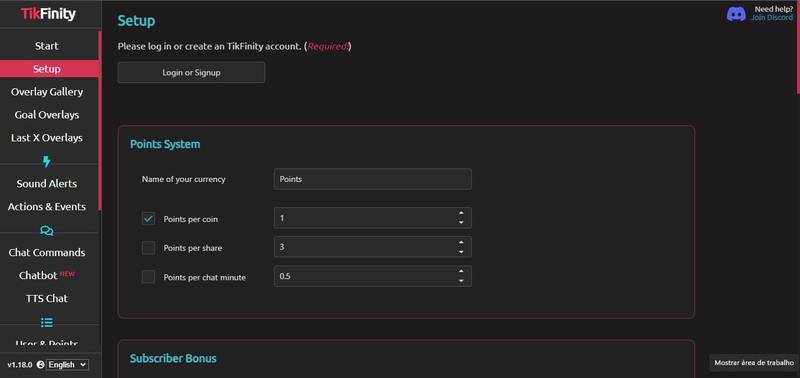The width and height of the screenshot is (800, 378).
Task: Click the Points per chat minute value field
Action: point(372,276)
